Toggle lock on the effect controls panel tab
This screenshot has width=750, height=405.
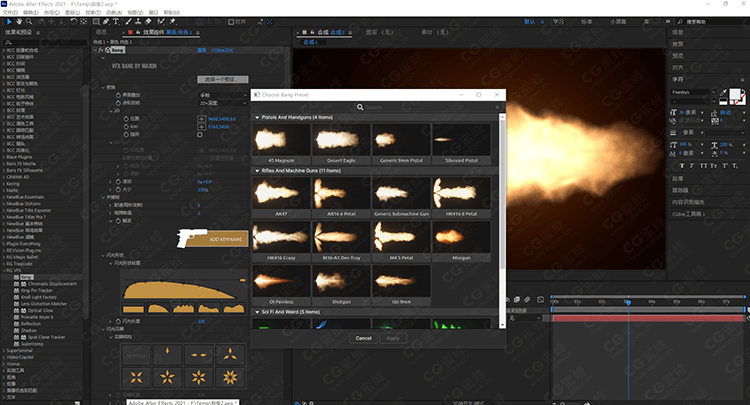(138, 33)
